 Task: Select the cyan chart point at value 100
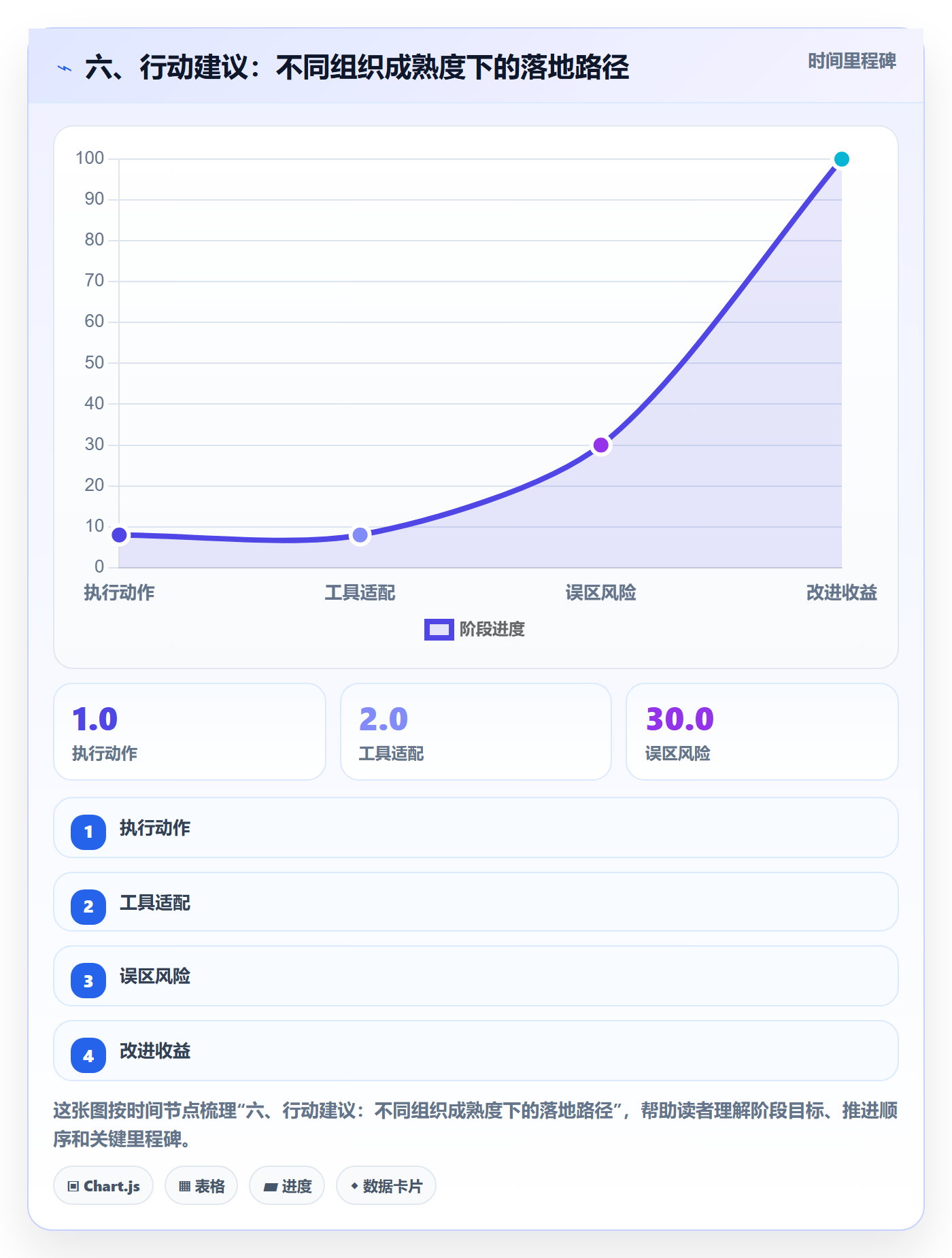[x=842, y=159]
